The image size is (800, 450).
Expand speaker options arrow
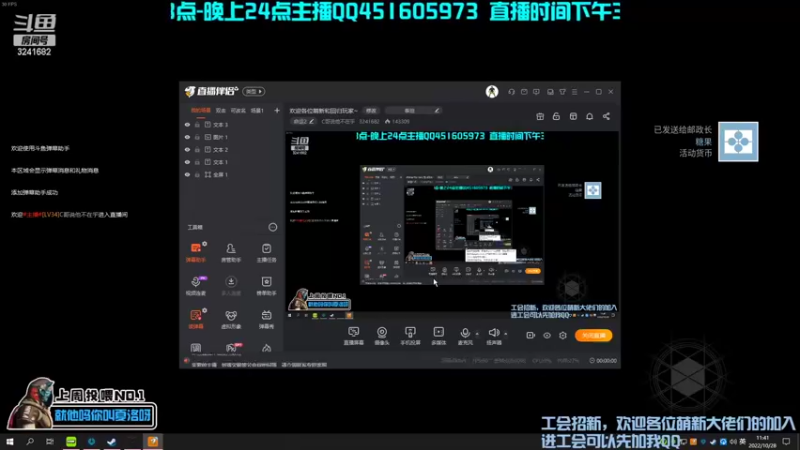(x=506, y=334)
